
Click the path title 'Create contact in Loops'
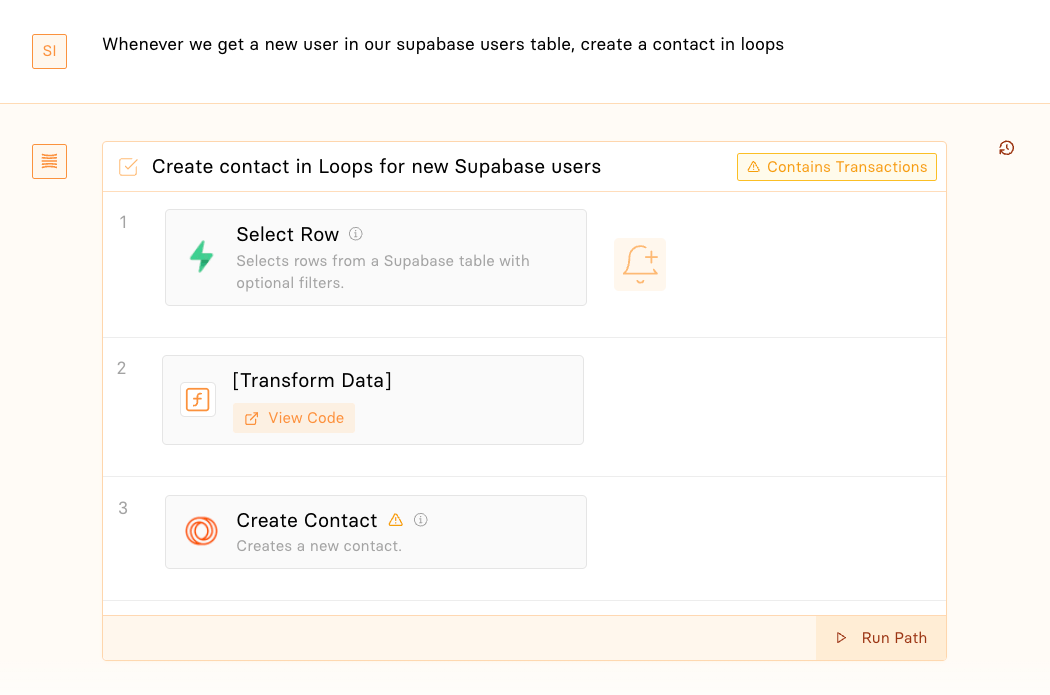tap(376, 167)
